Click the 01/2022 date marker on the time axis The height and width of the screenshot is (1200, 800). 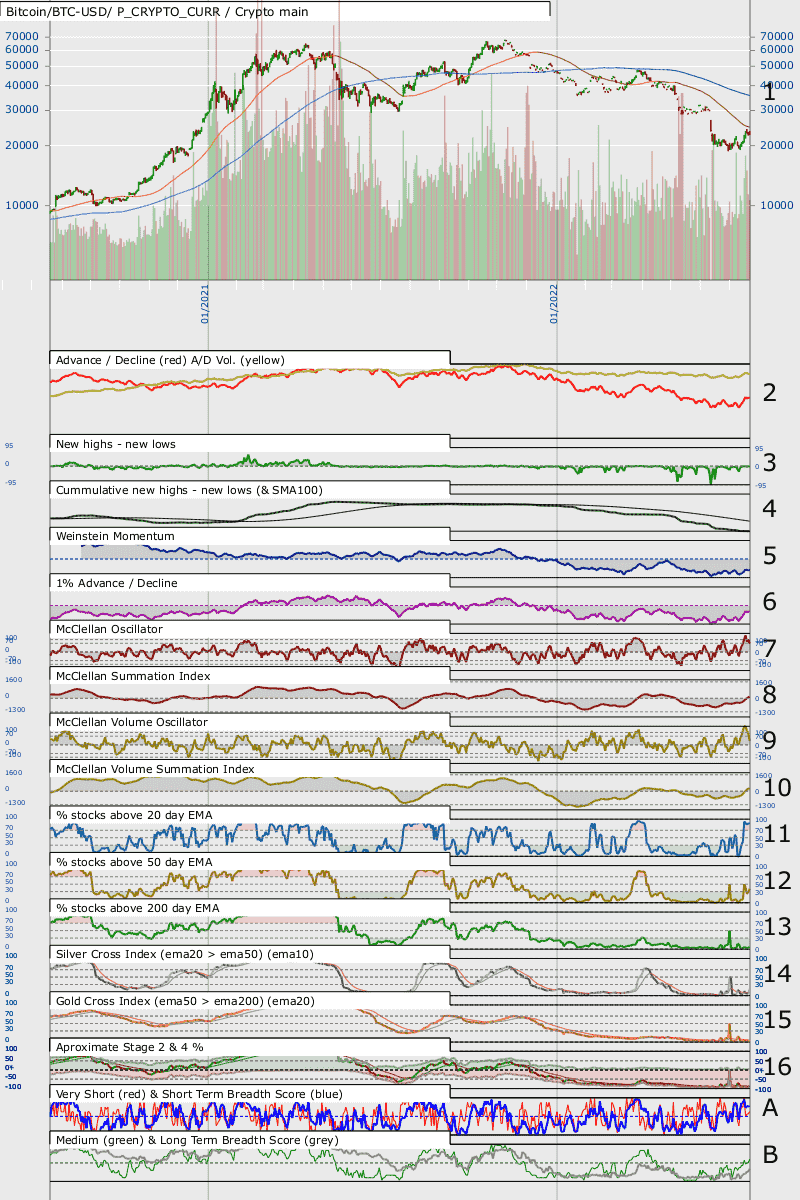point(553,304)
